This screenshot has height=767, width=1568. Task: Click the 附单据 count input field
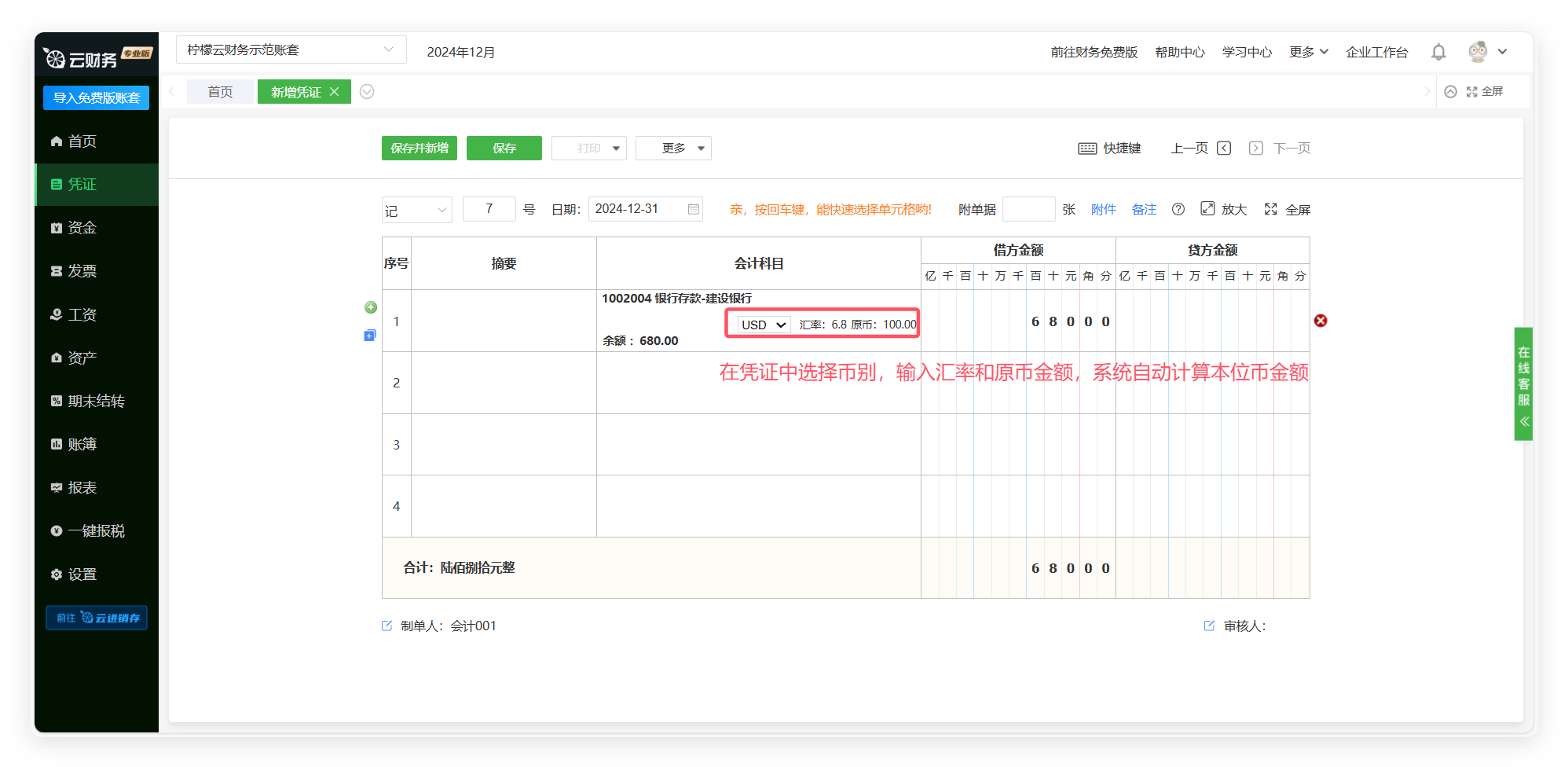click(1028, 209)
